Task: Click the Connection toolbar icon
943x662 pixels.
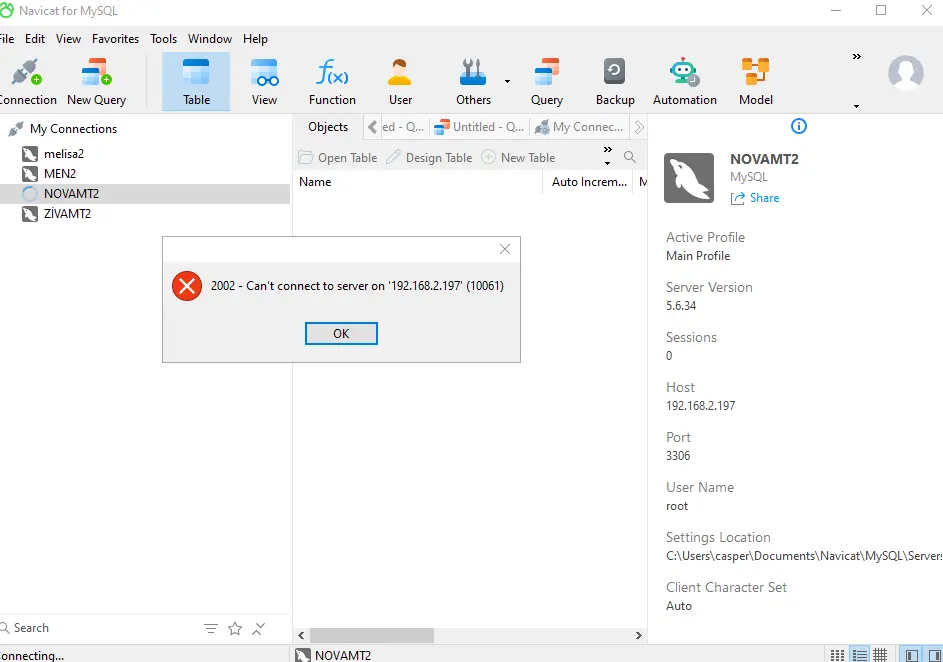Action: pyautogui.click(x=27, y=82)
